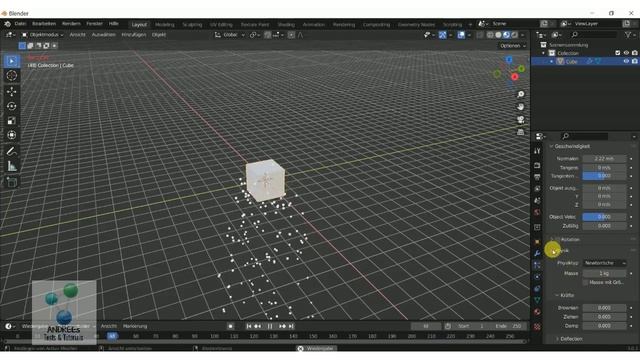Open the Optionen dropdown
Viewport: 640px width, 360px height.
click(x=513, y=46)
